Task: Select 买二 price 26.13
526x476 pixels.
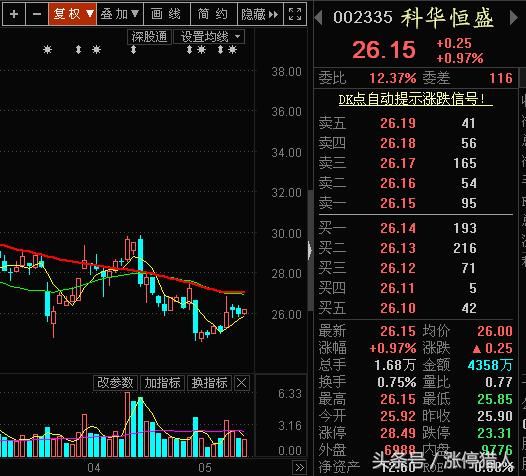Action: 398,248
